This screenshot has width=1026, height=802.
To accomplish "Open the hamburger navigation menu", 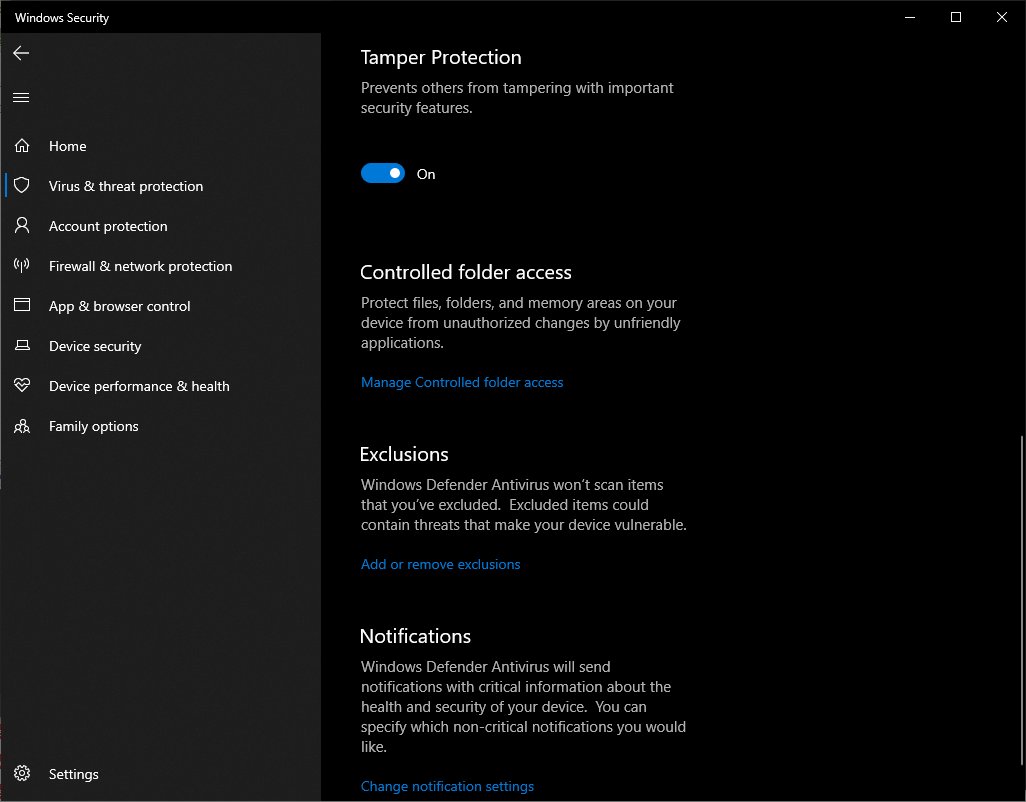I will [x=21, y=97].
